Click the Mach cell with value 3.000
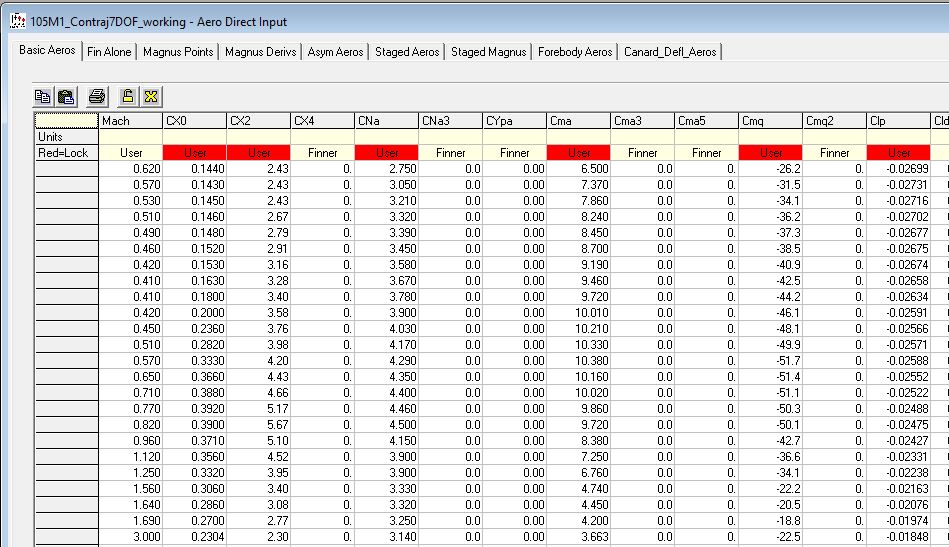The image size is (949, 547). [x=131, y=537]
